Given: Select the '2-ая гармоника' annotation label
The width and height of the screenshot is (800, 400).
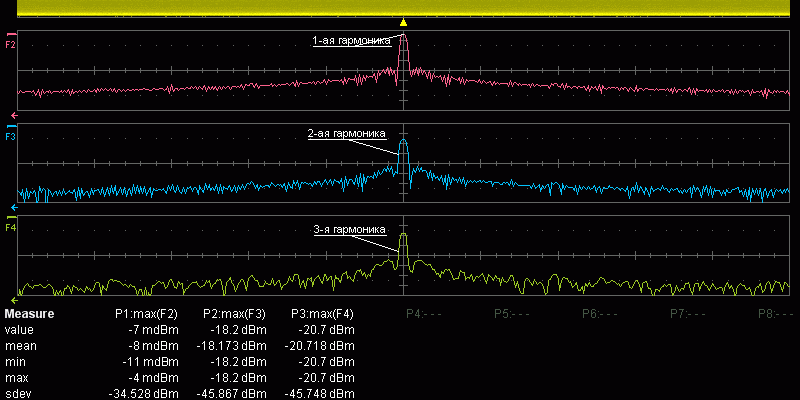Looking at the screenshot, I should pos(346,133).
